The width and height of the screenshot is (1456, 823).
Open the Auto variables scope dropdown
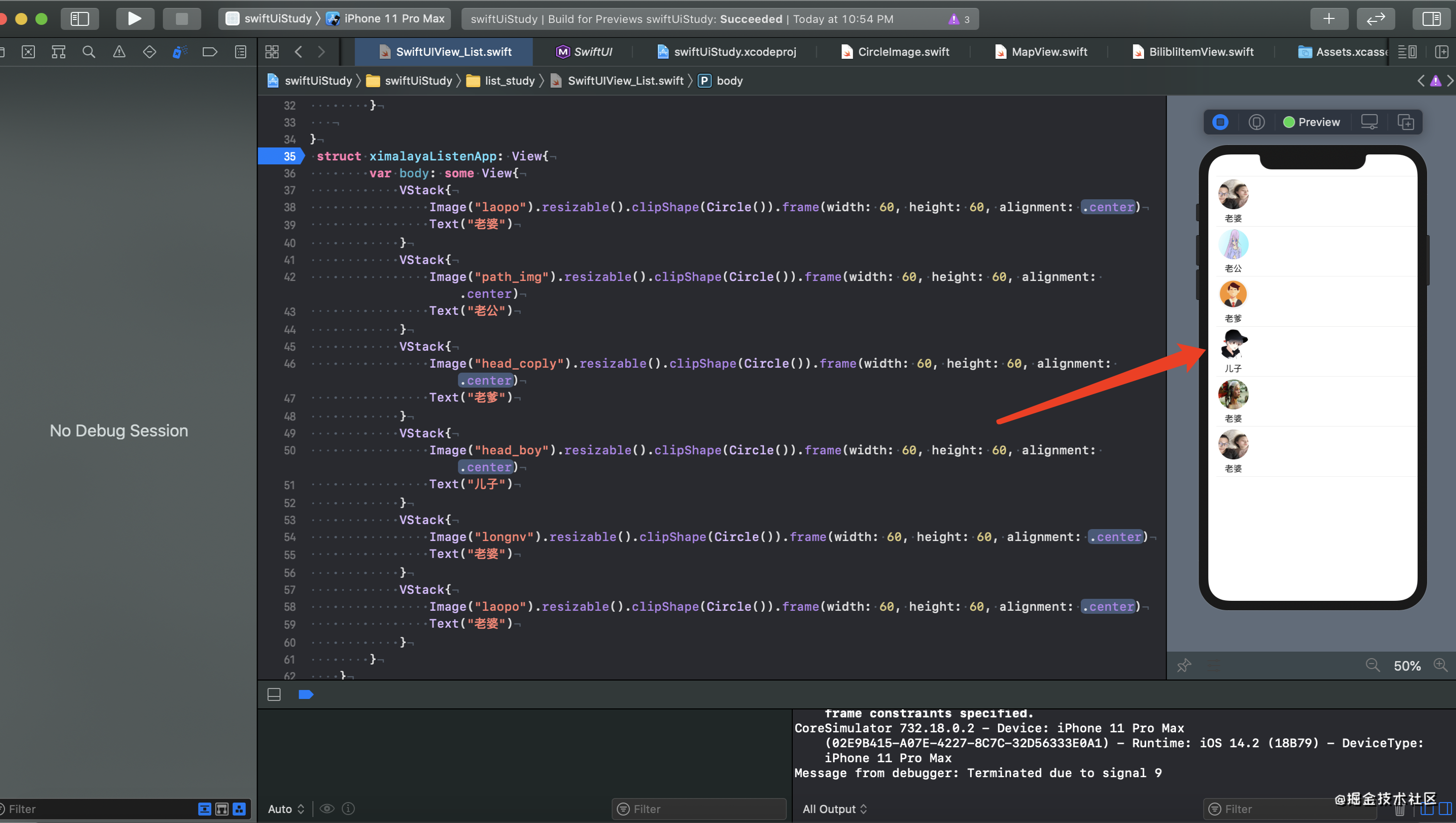286,809
